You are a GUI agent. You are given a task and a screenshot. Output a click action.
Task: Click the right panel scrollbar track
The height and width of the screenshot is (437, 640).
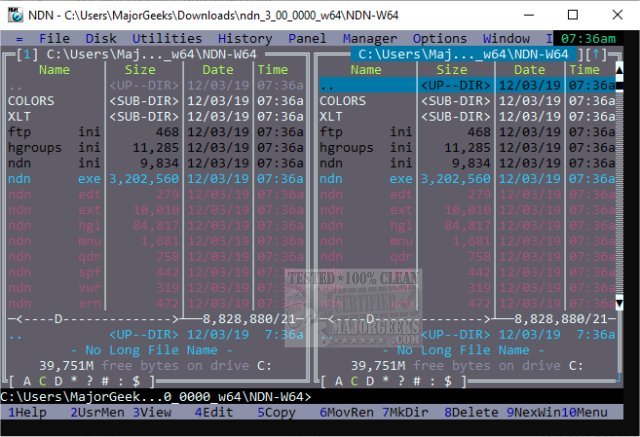(x=619, y=192)
